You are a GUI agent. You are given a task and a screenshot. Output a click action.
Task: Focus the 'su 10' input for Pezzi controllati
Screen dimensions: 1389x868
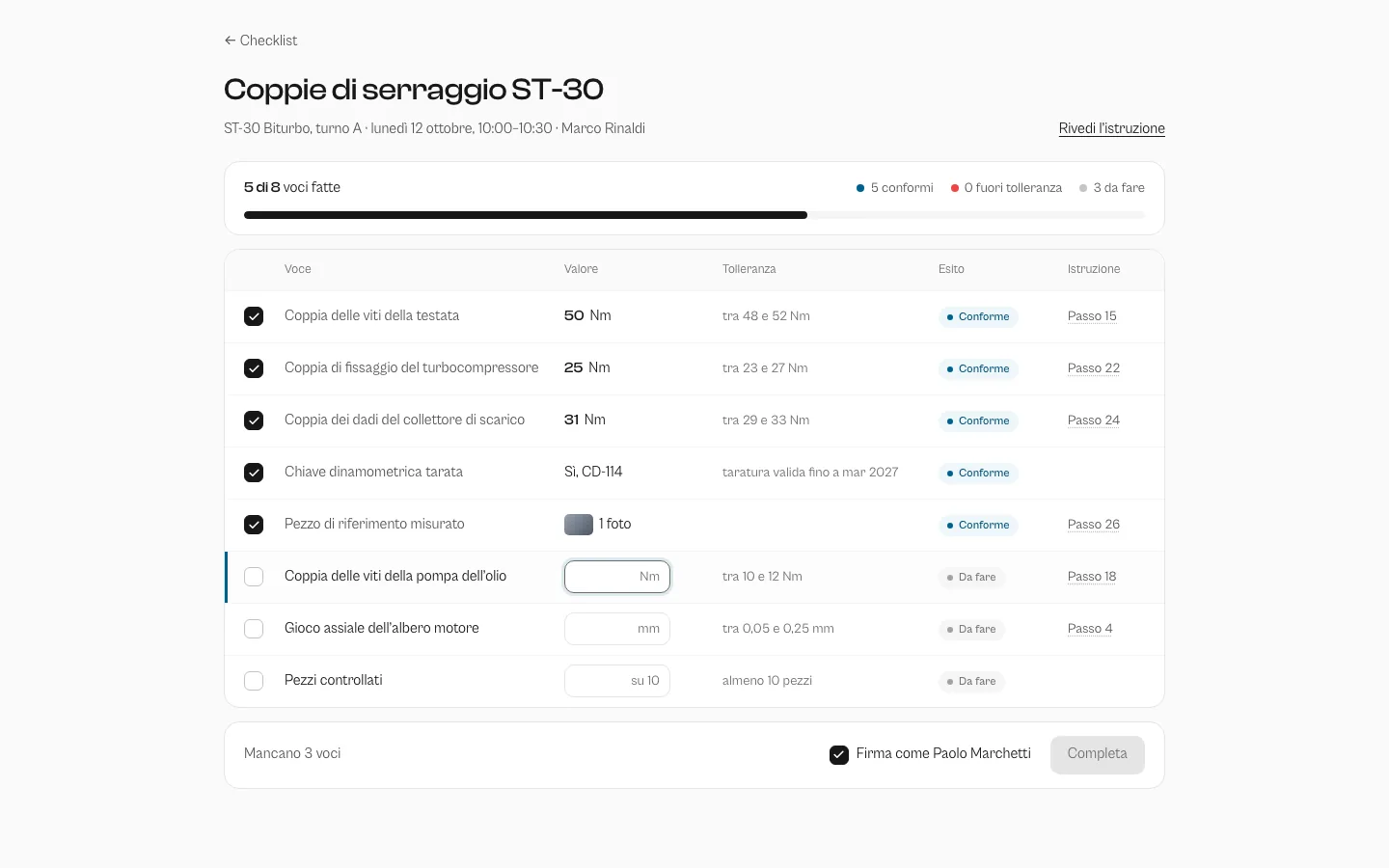617,681
